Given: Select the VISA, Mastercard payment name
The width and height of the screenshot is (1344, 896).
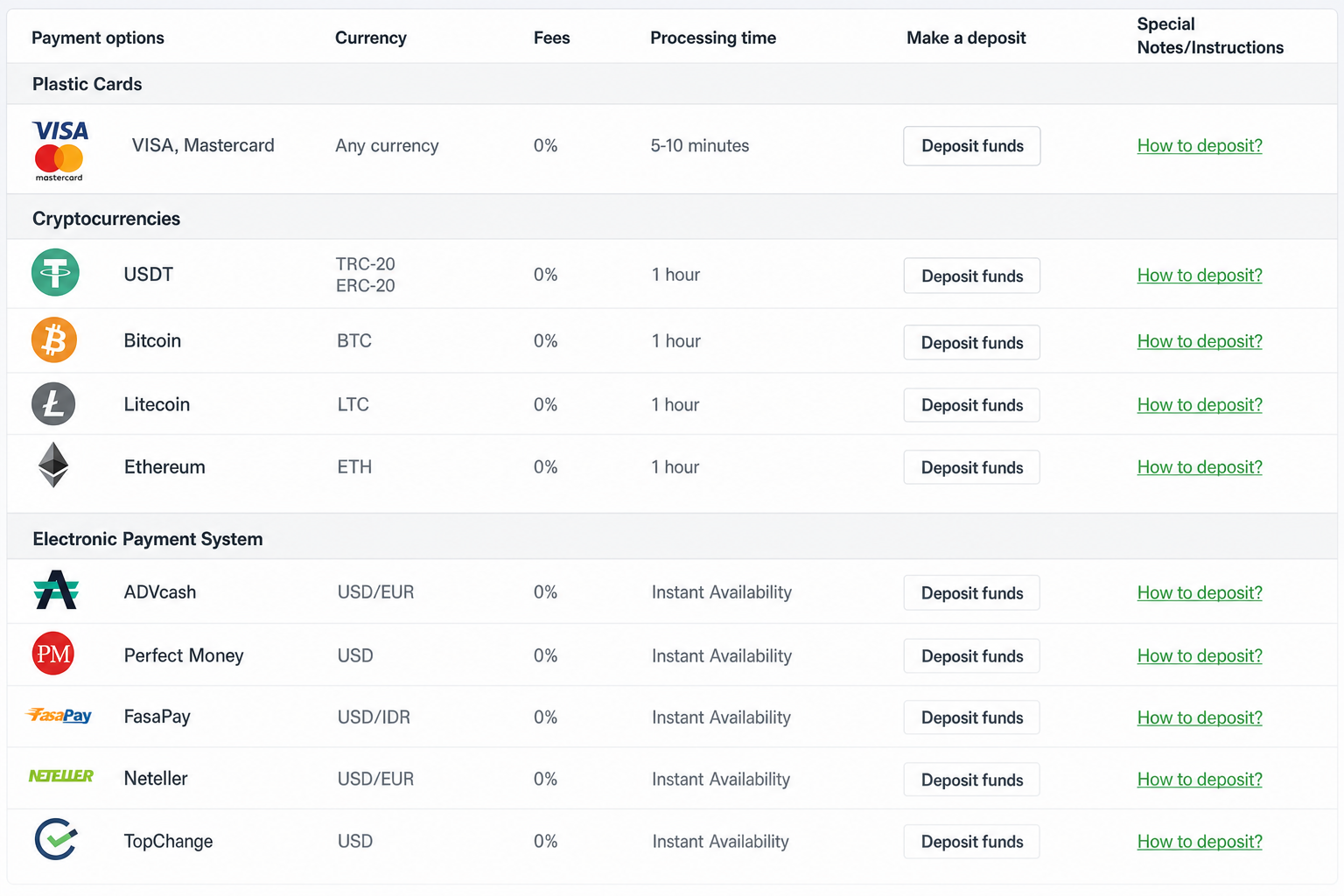Looking at the screenshot, I should pyautogui.click(x=203, y=145).
